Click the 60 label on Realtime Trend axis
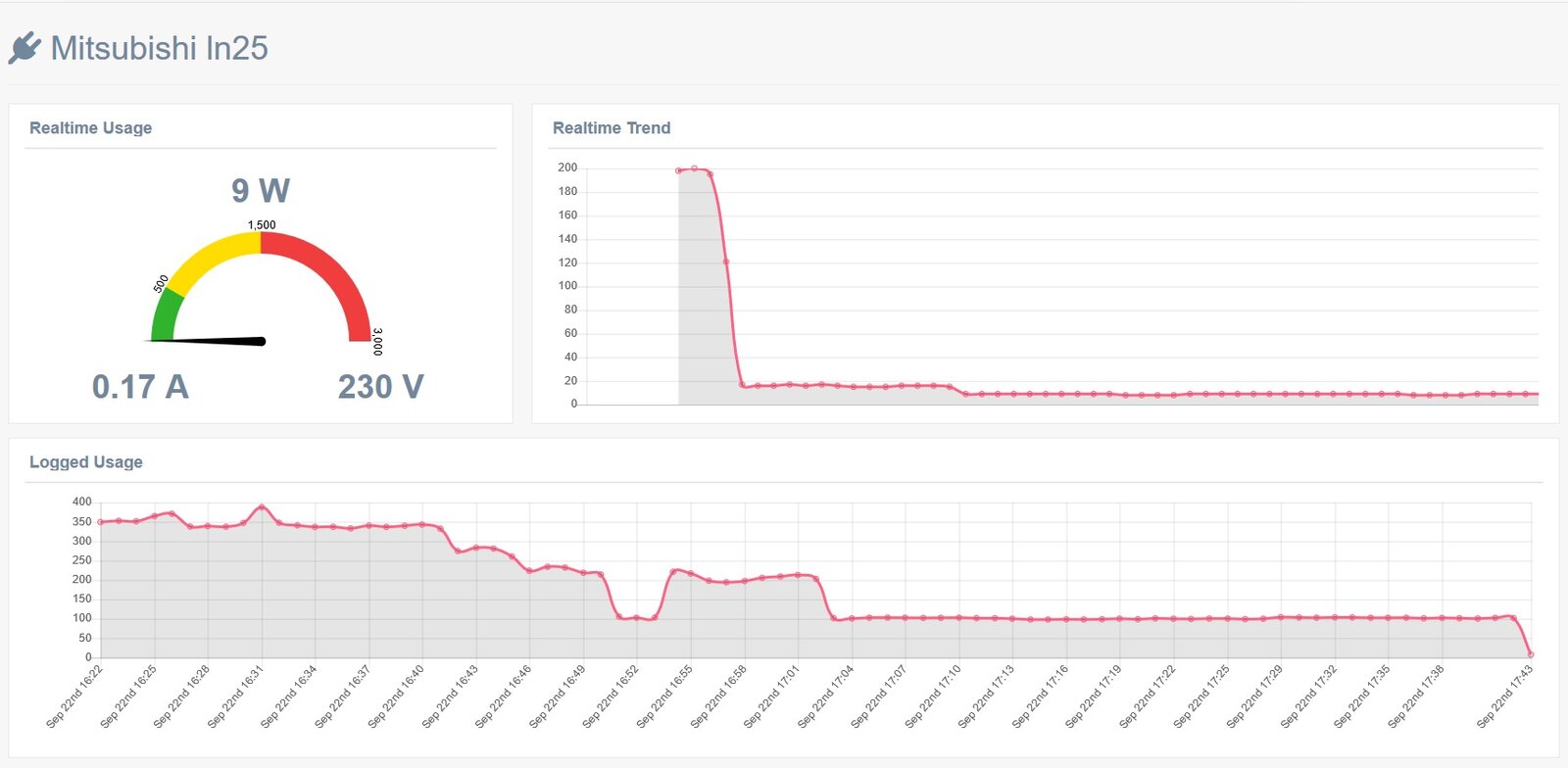The image size is (1568, 768). pyautogui.click(x=571, y=333)
